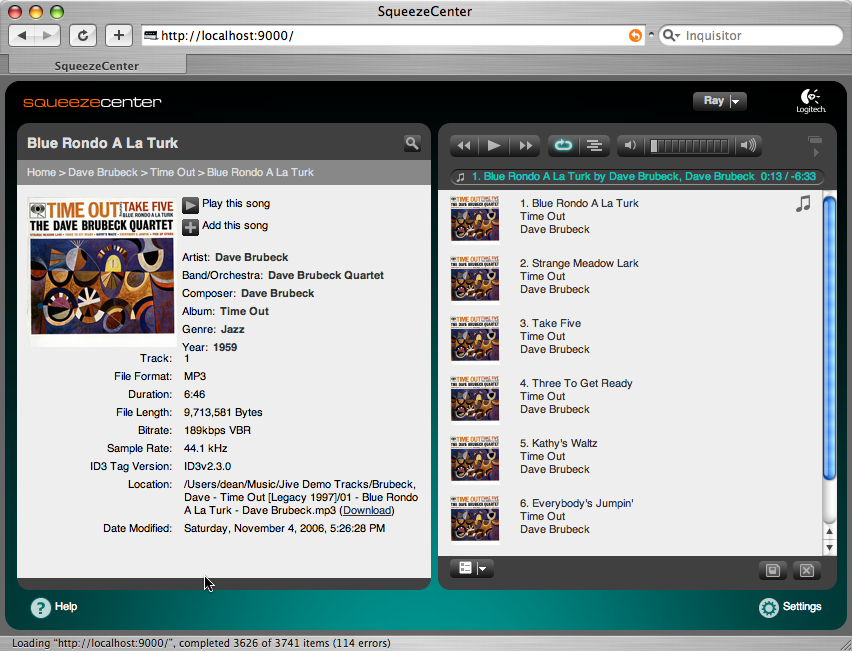
Task: Toggle the panel expand icon near Logitech
Action: coord(814,146)
